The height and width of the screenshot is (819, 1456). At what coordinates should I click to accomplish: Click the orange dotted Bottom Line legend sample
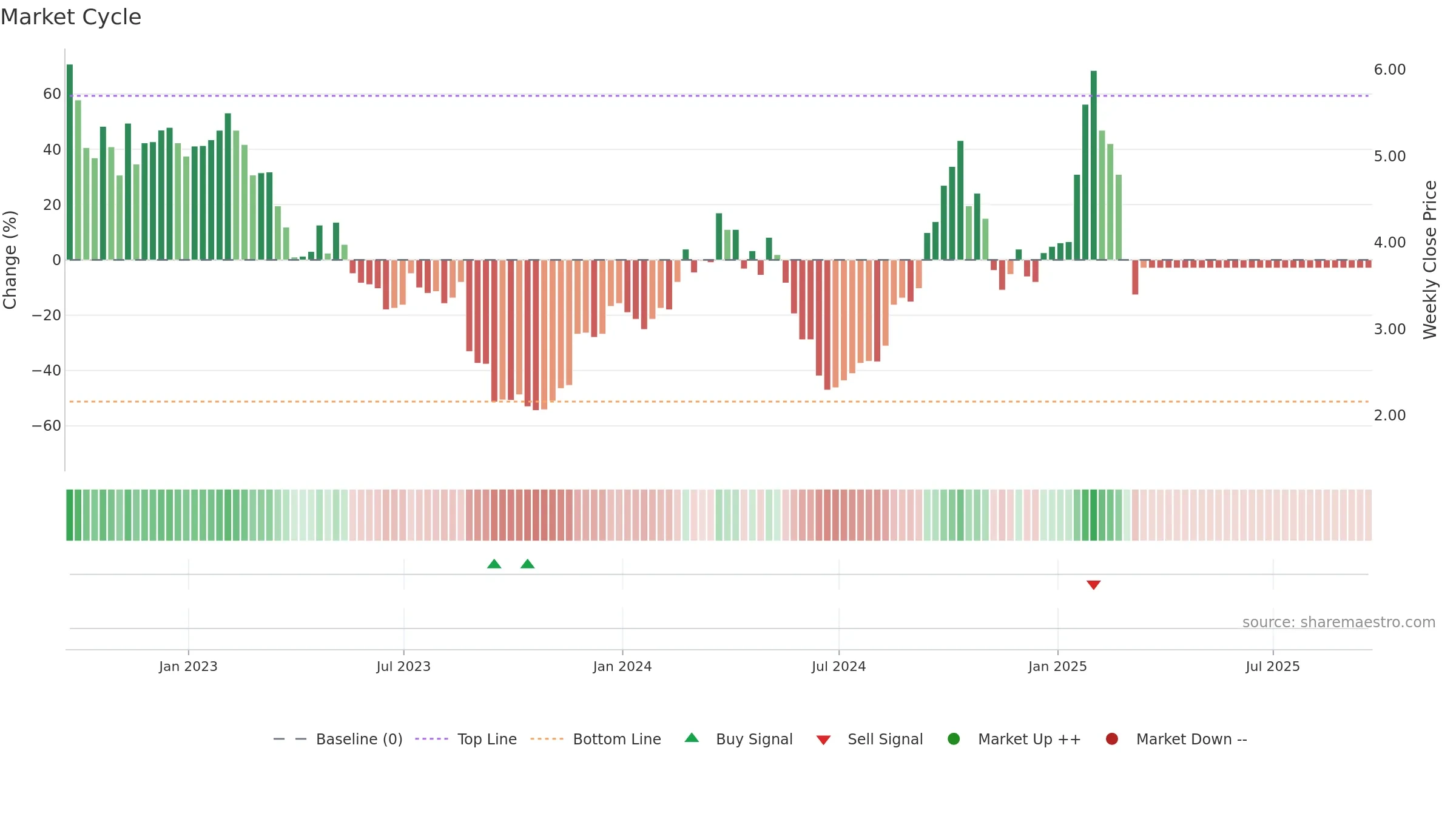point(547,739)
